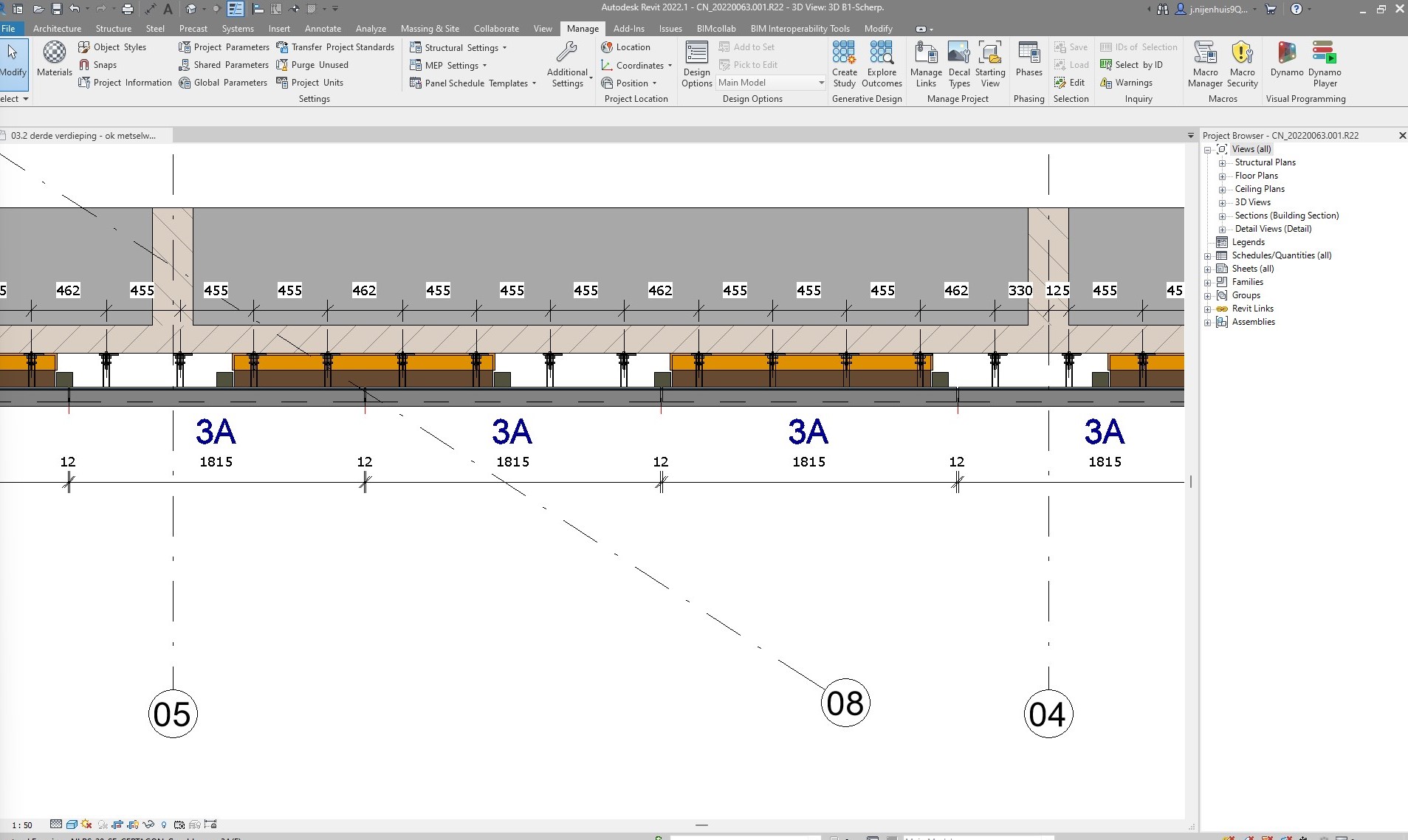Viewport: 1408px width, 840px height.
Task: Open the Materials browser
Action: pyautogui.click(x=54, y=58)
